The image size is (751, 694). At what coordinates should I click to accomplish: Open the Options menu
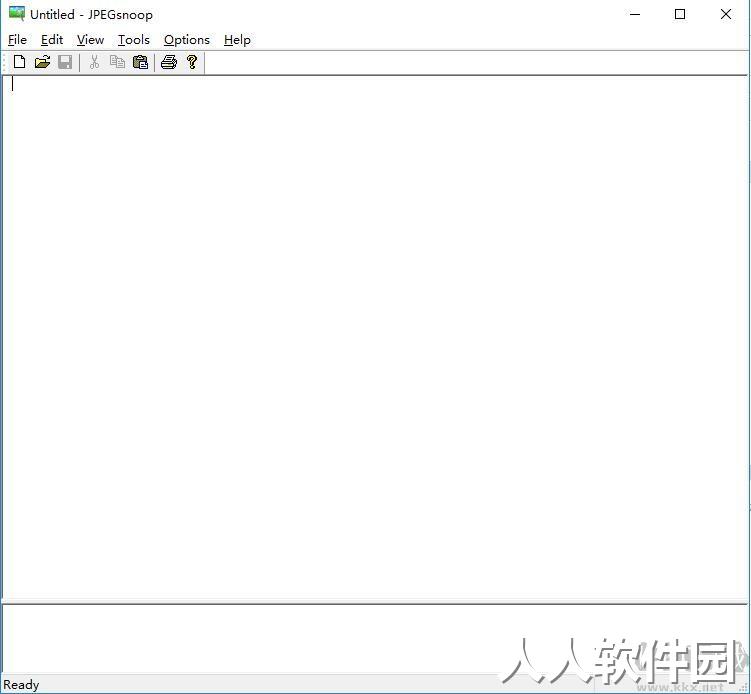pos(187,40)
